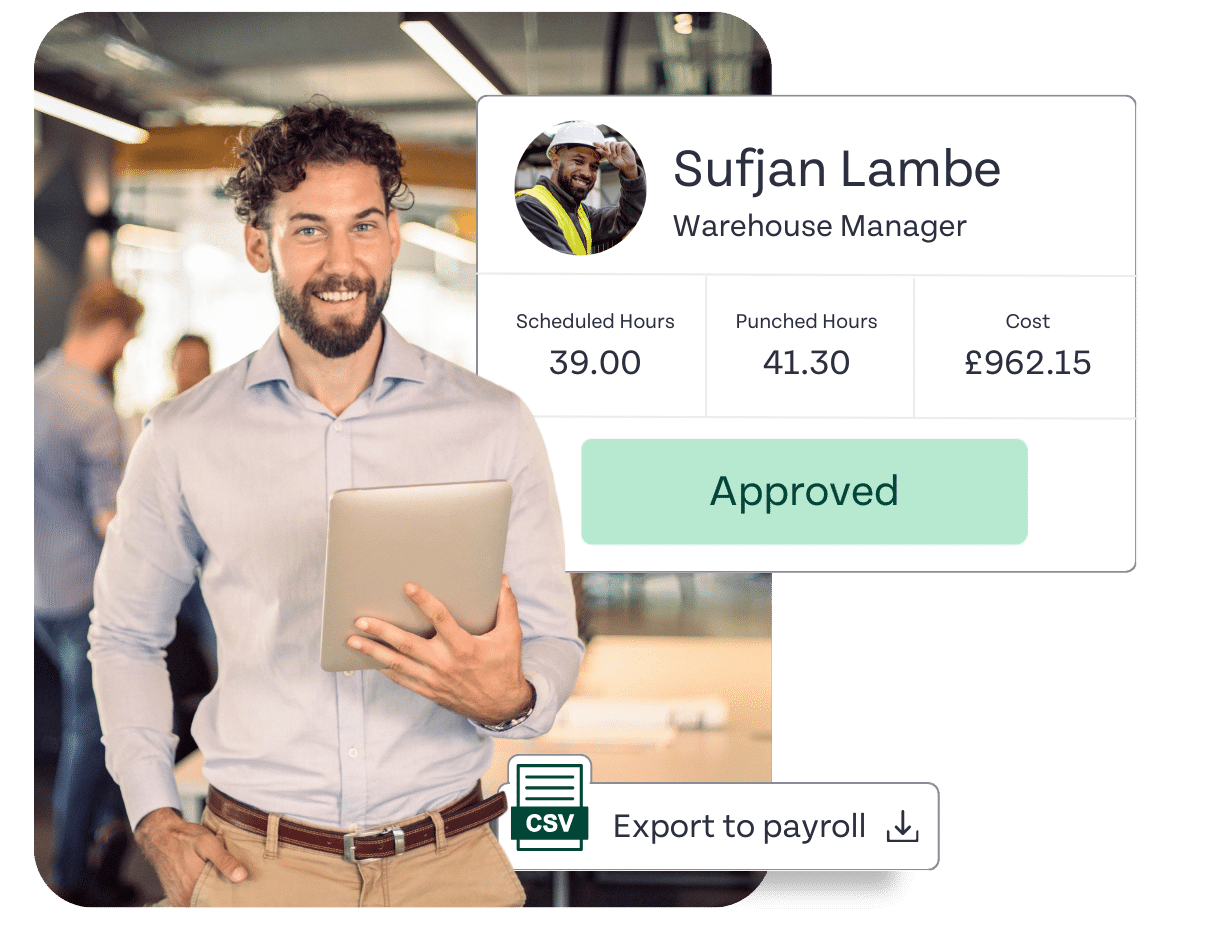Select the Export to payroll label

(739, 827)
